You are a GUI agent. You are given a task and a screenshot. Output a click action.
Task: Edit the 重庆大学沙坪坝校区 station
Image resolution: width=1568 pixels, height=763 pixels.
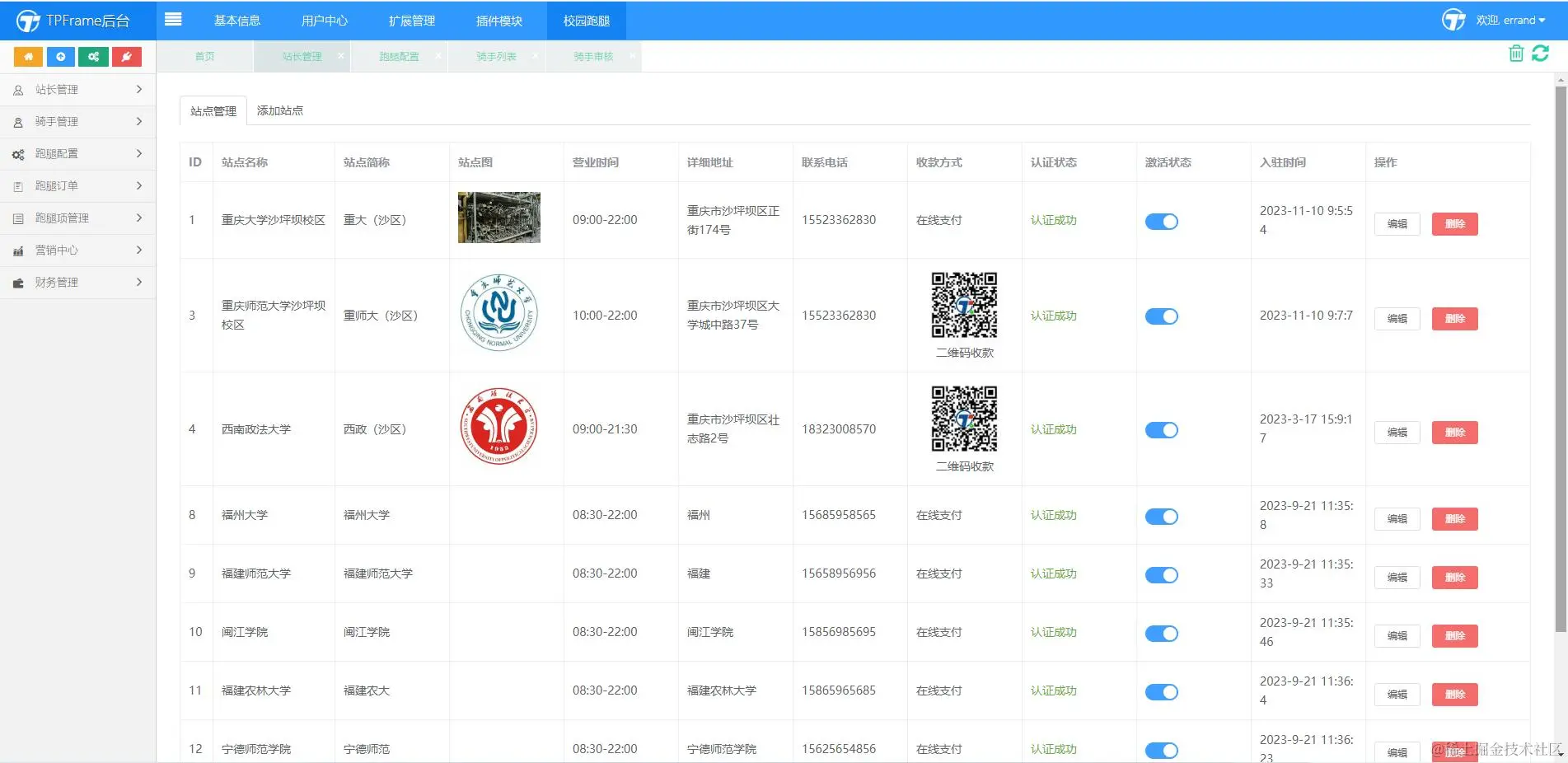pos(1397,224)
